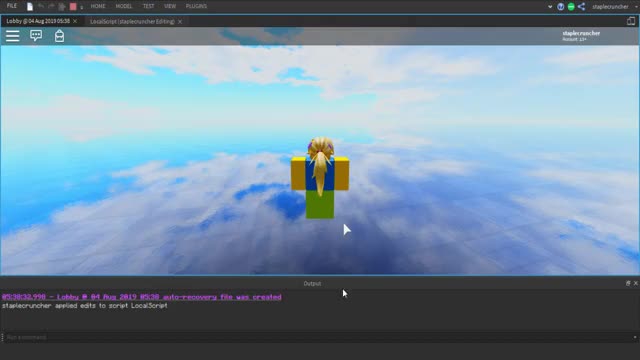Float the Output panel using its undock icon
640x360 pixels.
(x=628, y=283)
